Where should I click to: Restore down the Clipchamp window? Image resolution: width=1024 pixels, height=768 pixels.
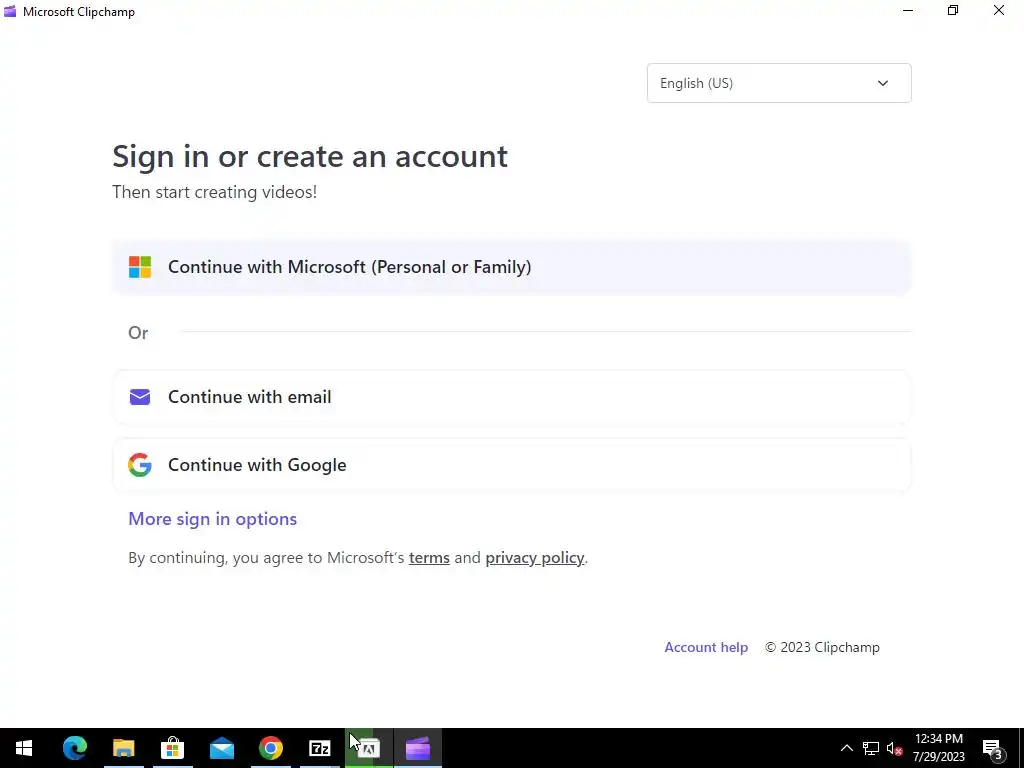[953, 10]
